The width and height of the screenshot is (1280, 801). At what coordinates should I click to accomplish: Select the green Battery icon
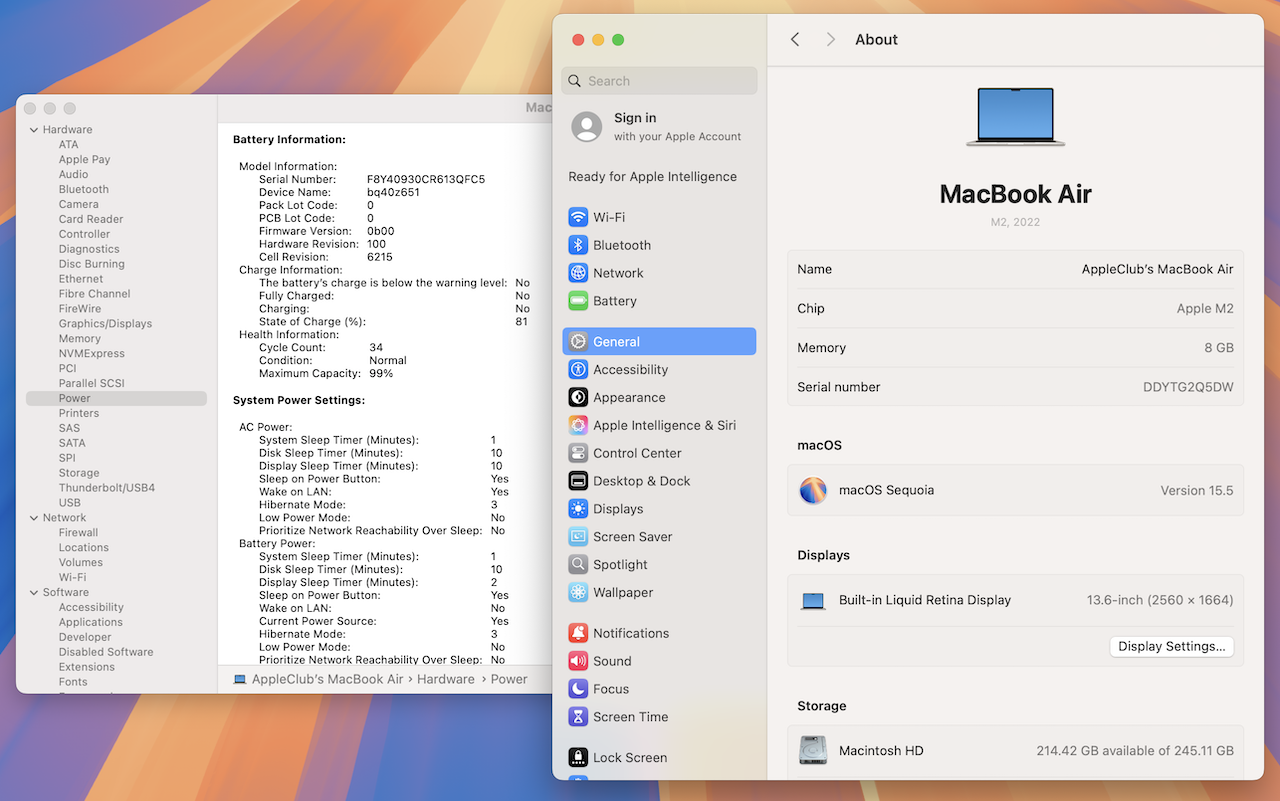point(578,301)
